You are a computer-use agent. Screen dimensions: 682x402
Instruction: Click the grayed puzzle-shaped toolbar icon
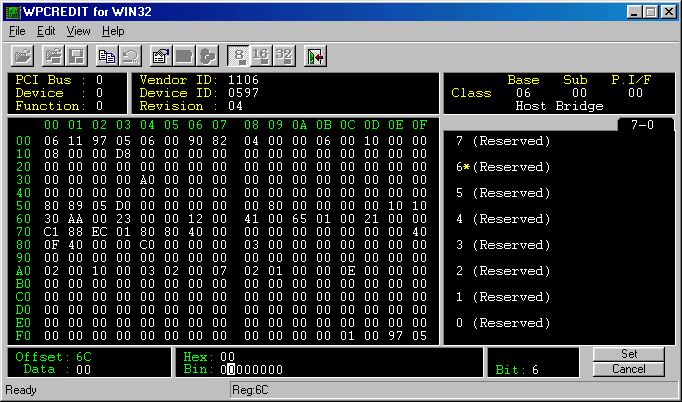[x=207, y=56]
